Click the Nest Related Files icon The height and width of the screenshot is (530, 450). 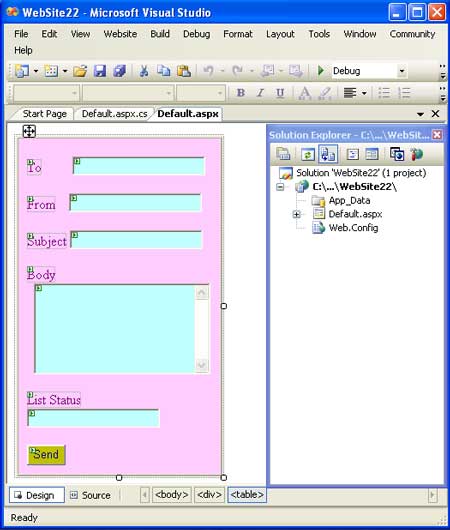[328, 154]
